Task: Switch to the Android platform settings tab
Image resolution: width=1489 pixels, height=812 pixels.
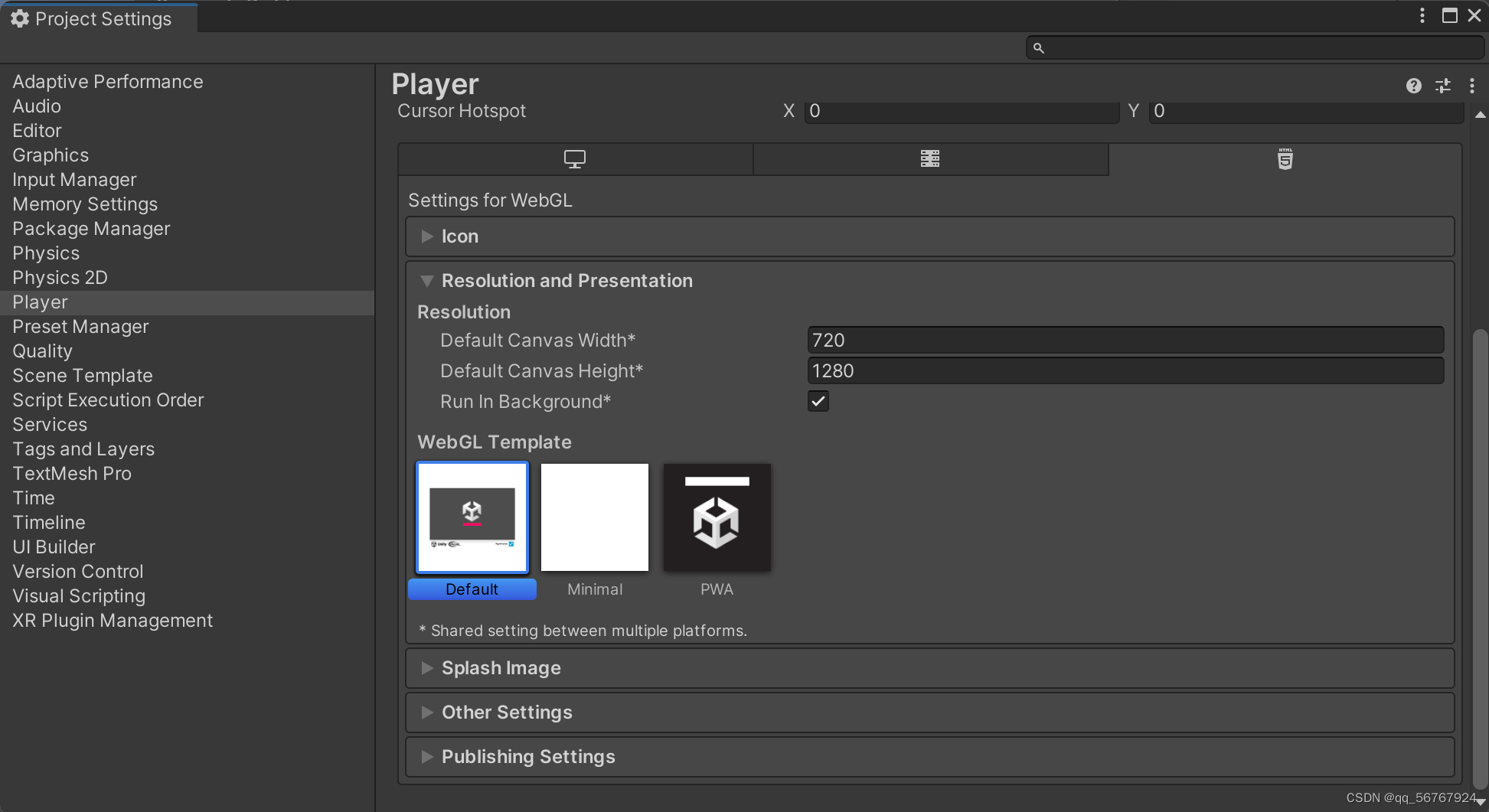Action: tap(930, 159)
